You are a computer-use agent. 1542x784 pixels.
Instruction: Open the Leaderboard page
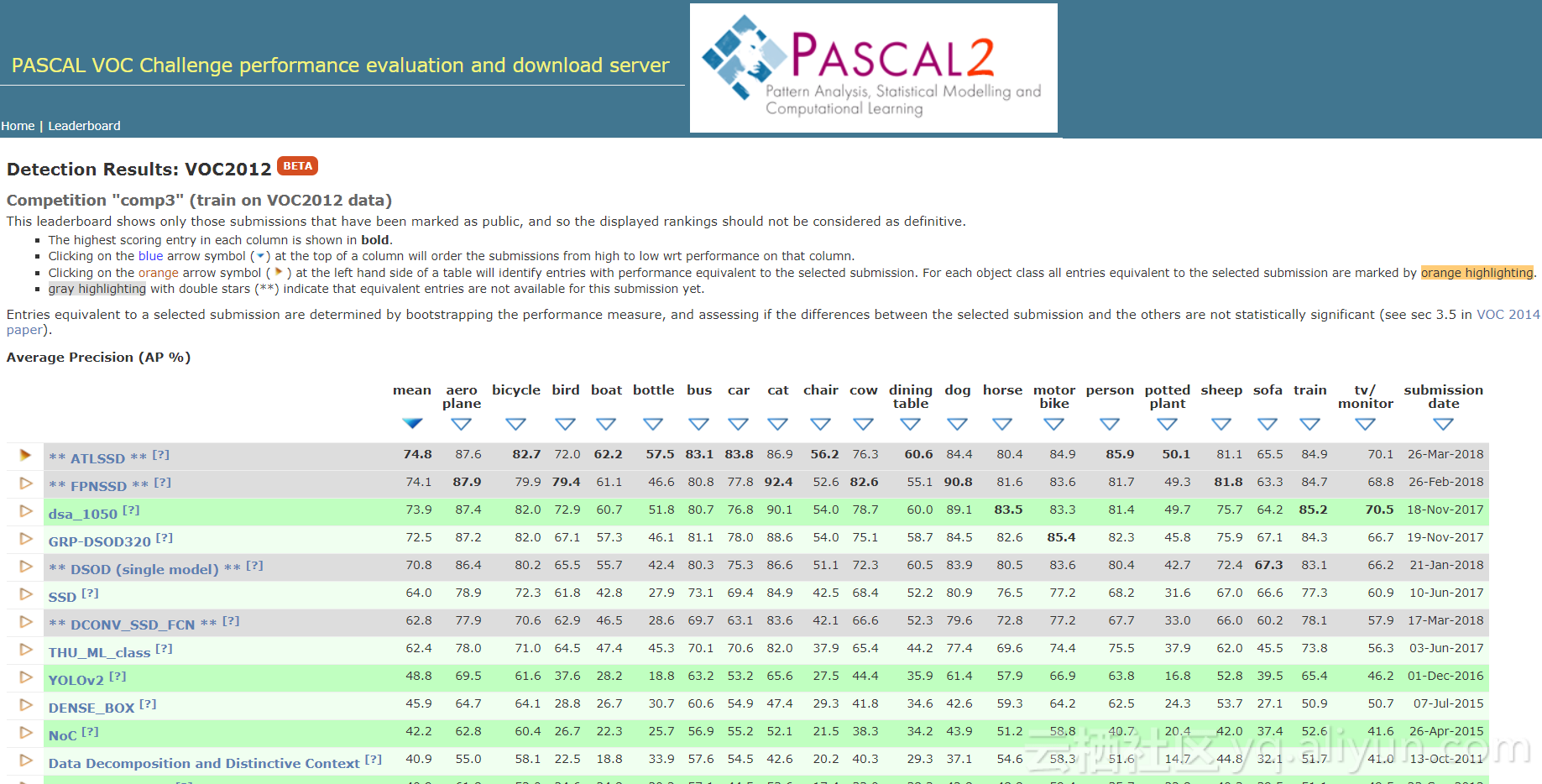(x=84, y=126)
